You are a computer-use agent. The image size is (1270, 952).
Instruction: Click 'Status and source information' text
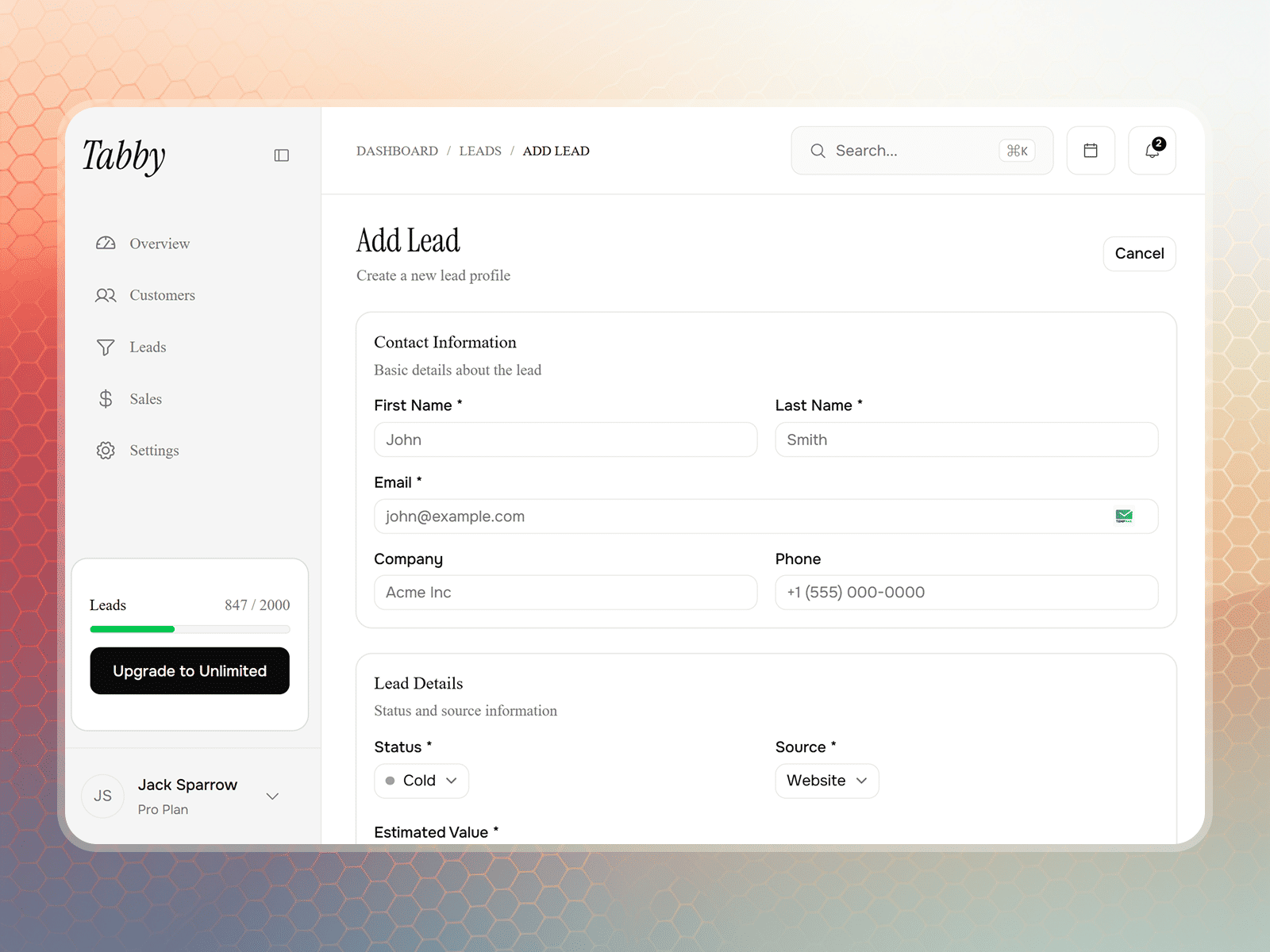coord(466,711)
